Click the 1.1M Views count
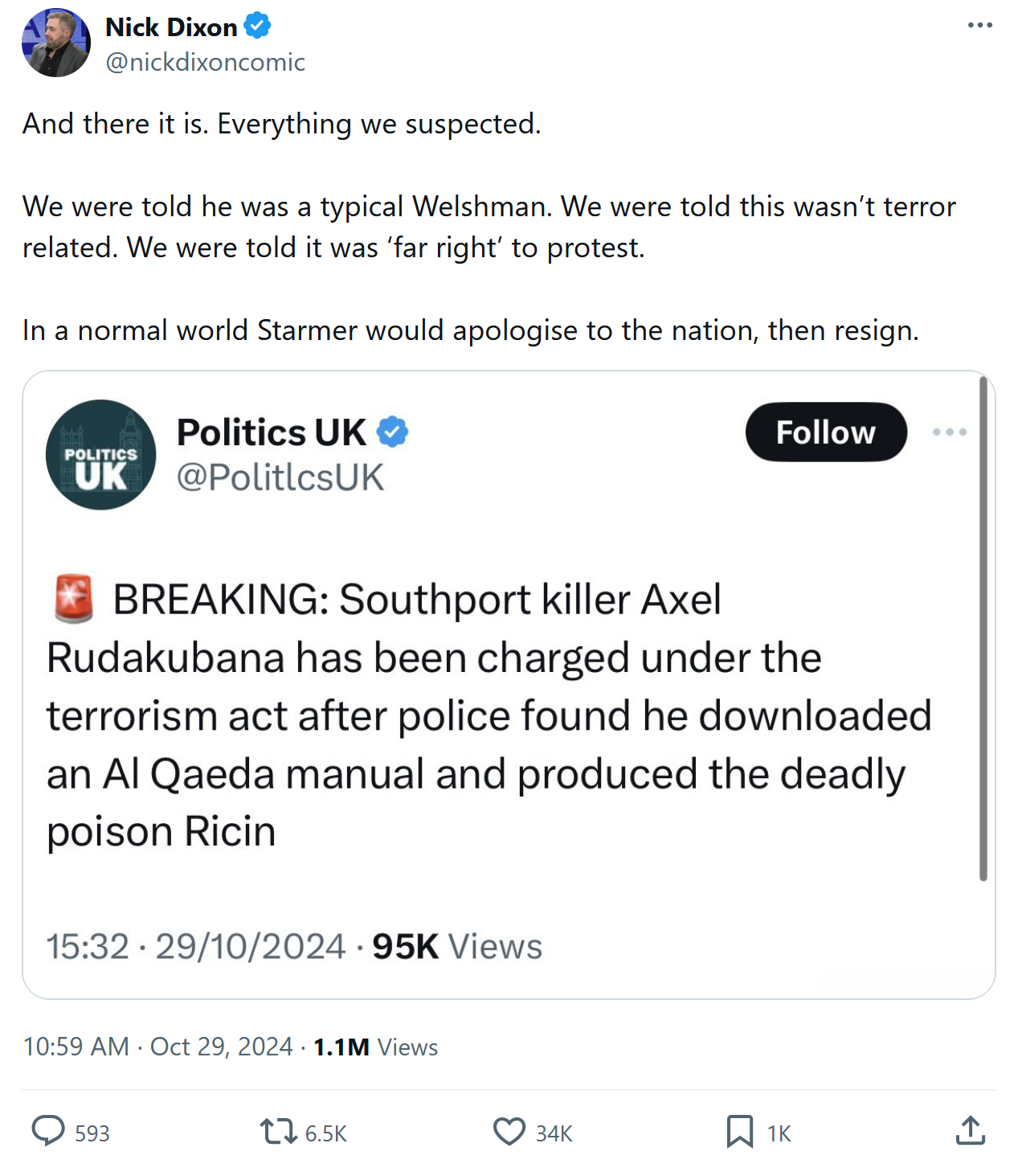1022x1176 pixels. (x=375, y=1047)
